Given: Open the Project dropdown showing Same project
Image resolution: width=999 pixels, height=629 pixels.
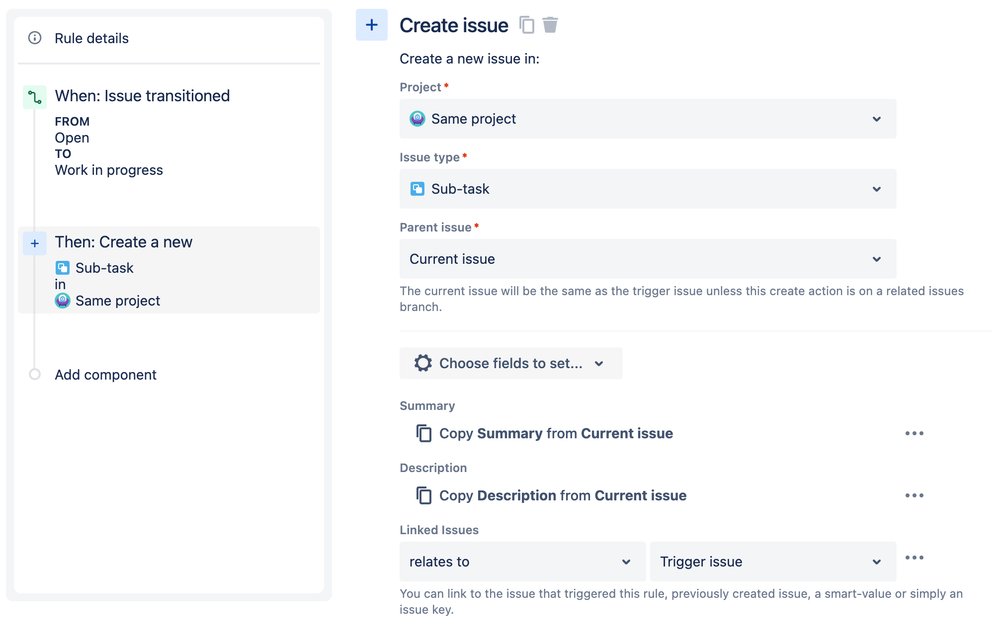Looking at the screenshot, I should tap(647, 119).
